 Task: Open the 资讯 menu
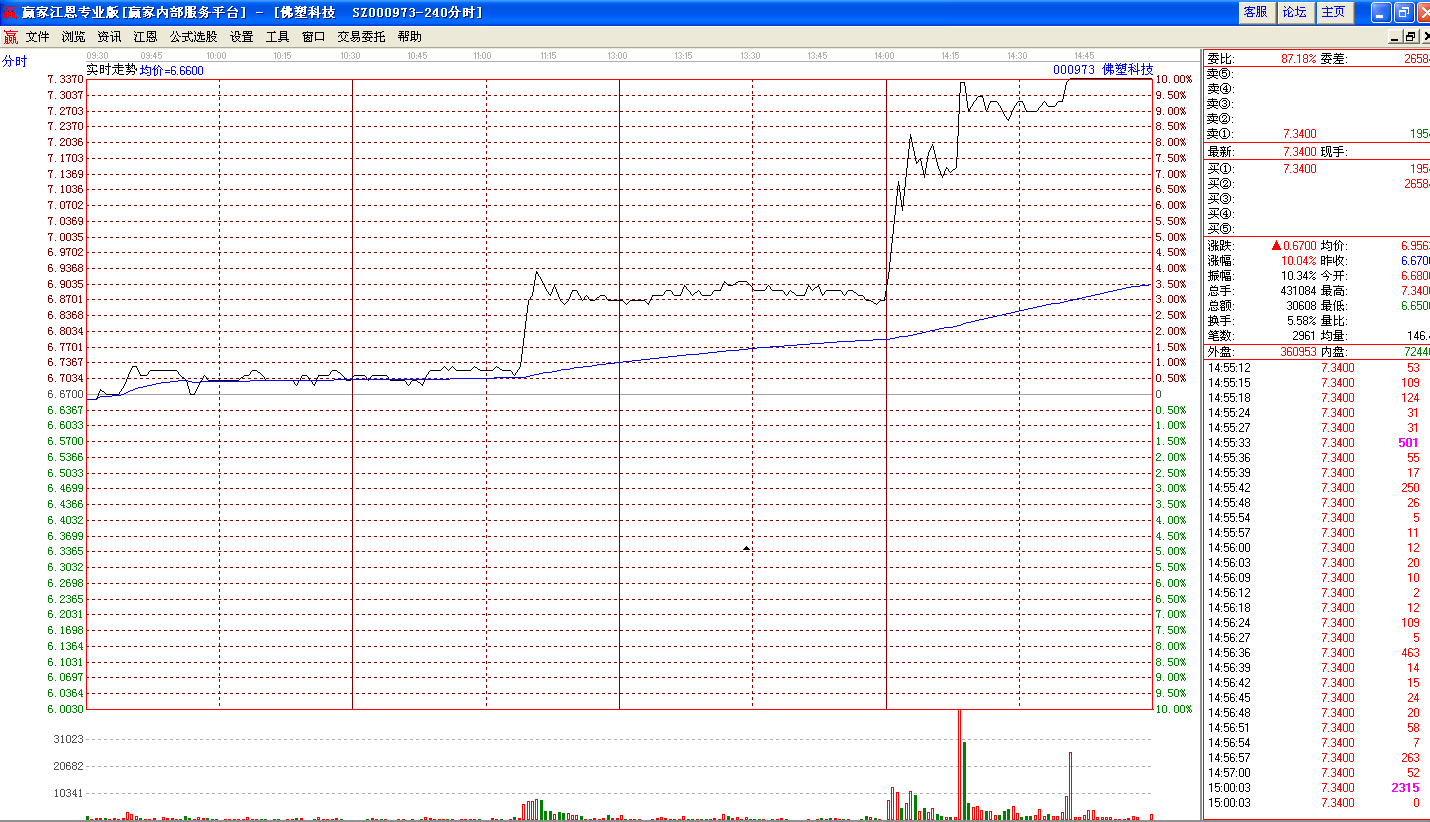(109, 37)
